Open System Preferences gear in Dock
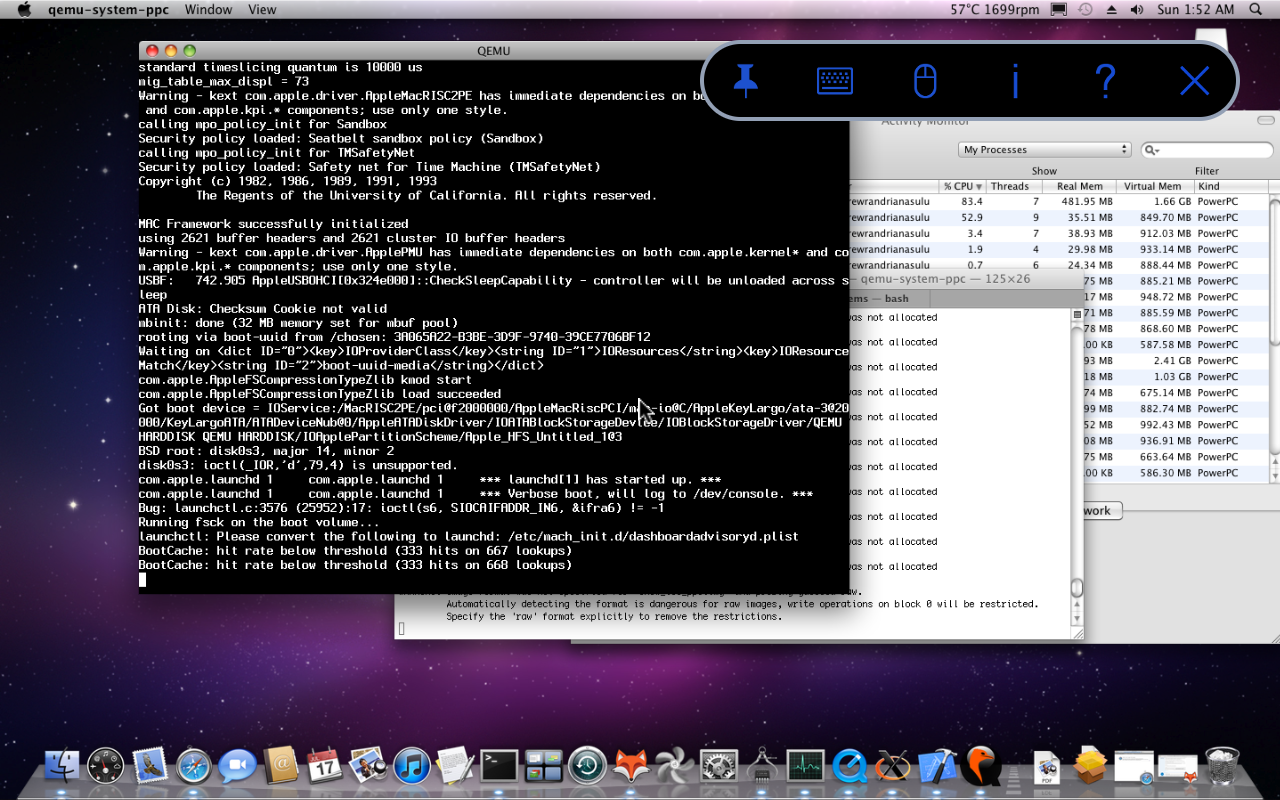 (718, 767)
